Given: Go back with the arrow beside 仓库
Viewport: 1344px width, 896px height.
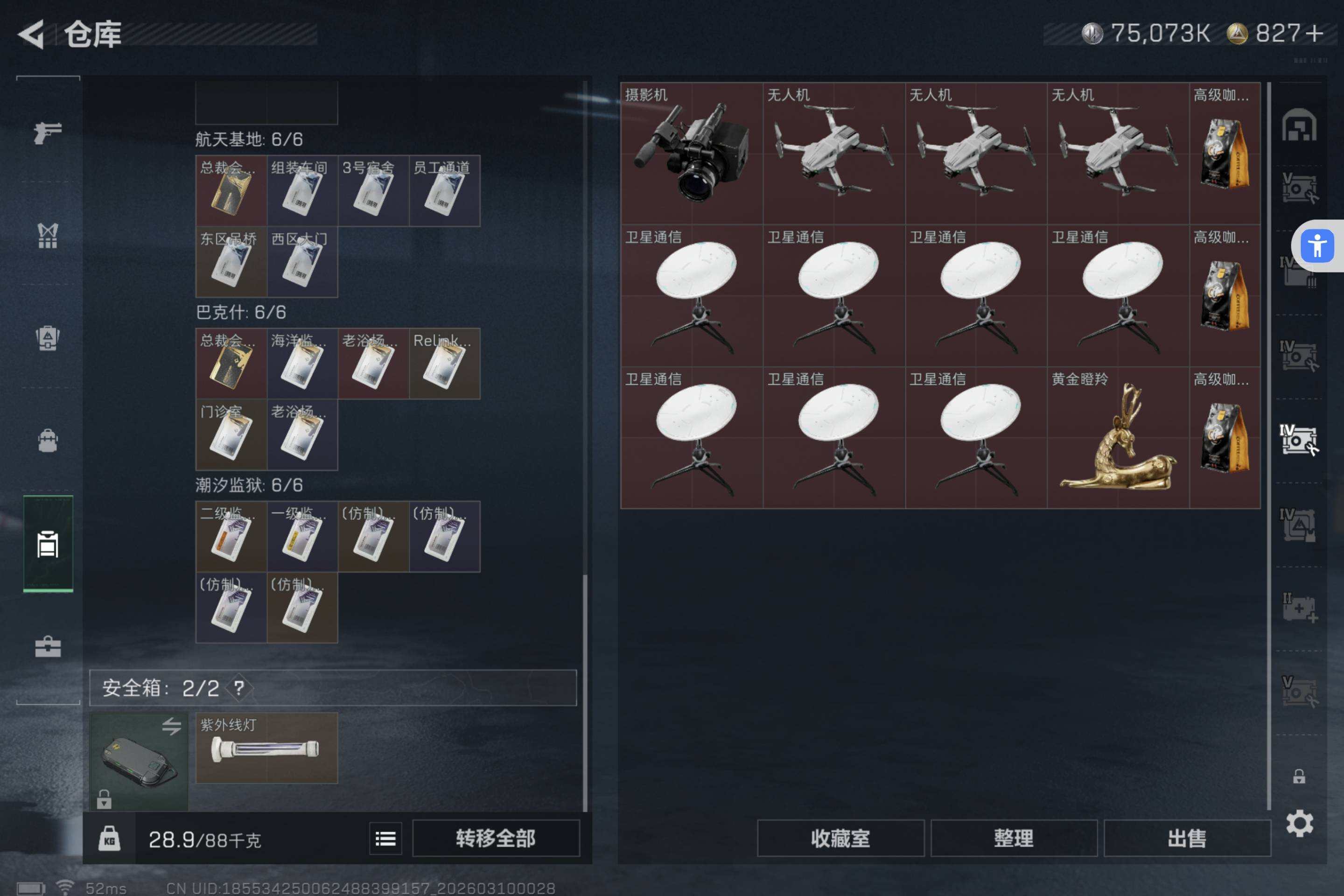Looking at the screenshot, I should (x=31, y=34).
